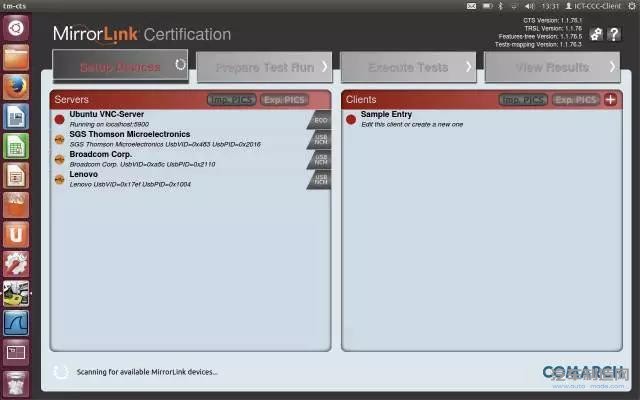The image size is (640, 400).
Task: Switch to View Results tab
Action: pyautogui.click(x=552, y=67)
